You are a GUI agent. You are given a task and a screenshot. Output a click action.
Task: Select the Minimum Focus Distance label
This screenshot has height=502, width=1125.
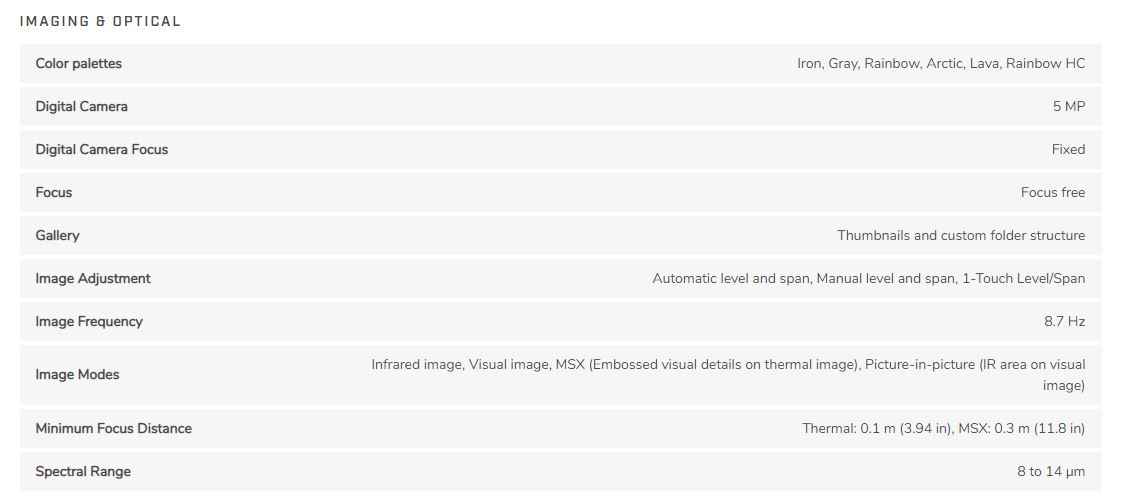113,429
